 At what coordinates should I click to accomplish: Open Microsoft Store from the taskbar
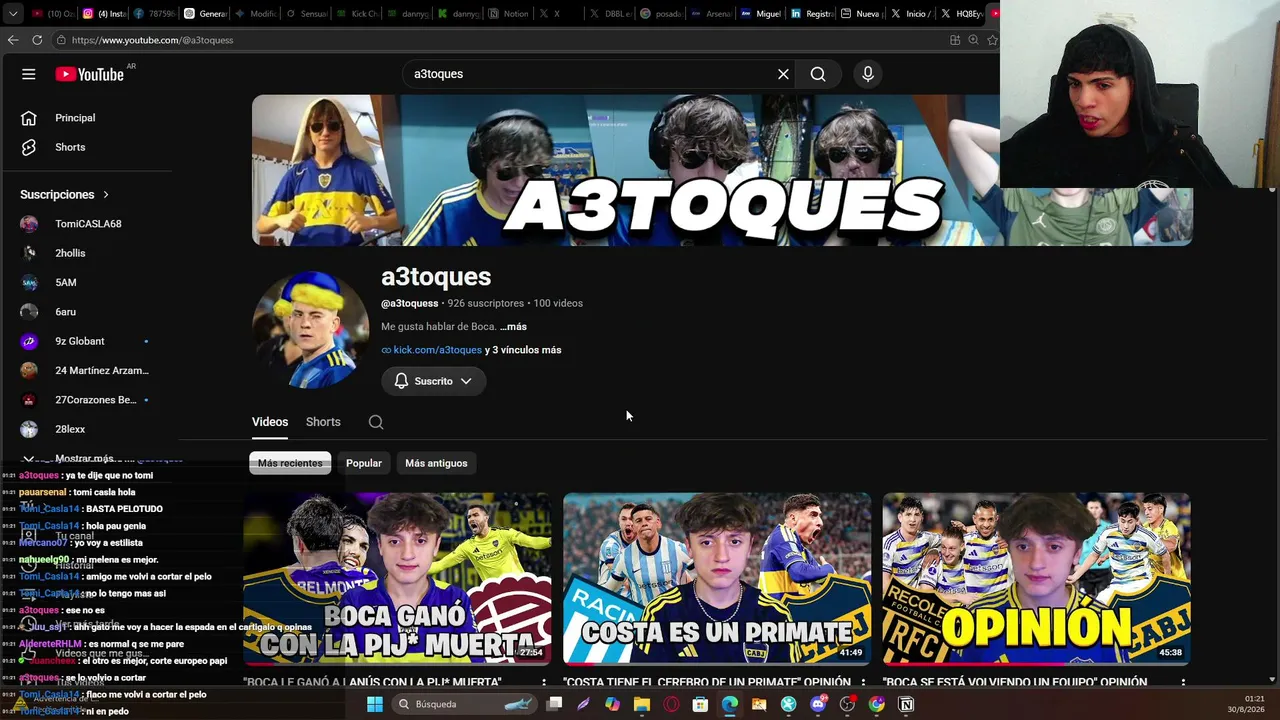(x=700, y=704)
